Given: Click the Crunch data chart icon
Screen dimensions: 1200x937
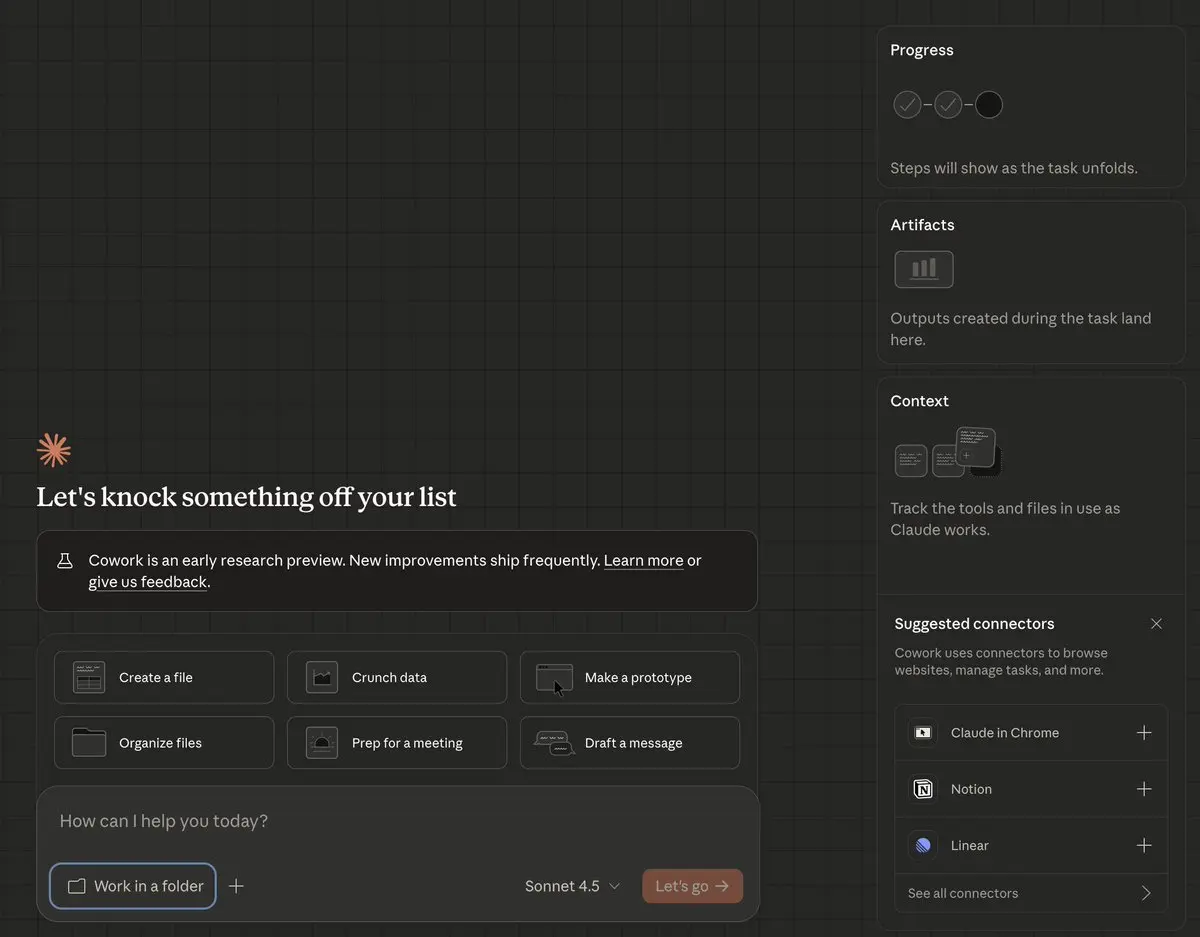Looking at the screenshot, I should (x=322, y=678).
